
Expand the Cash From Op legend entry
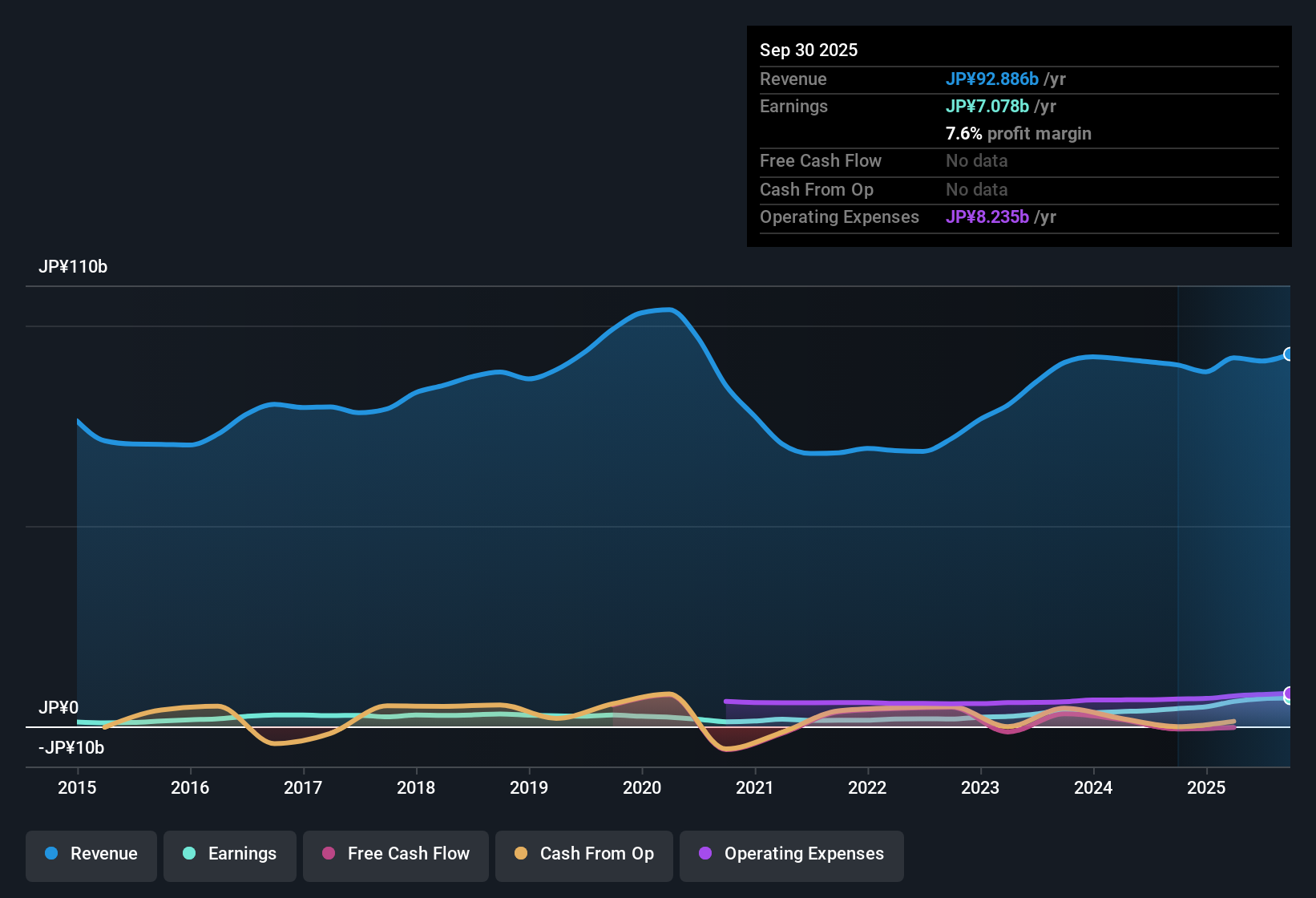583,854
